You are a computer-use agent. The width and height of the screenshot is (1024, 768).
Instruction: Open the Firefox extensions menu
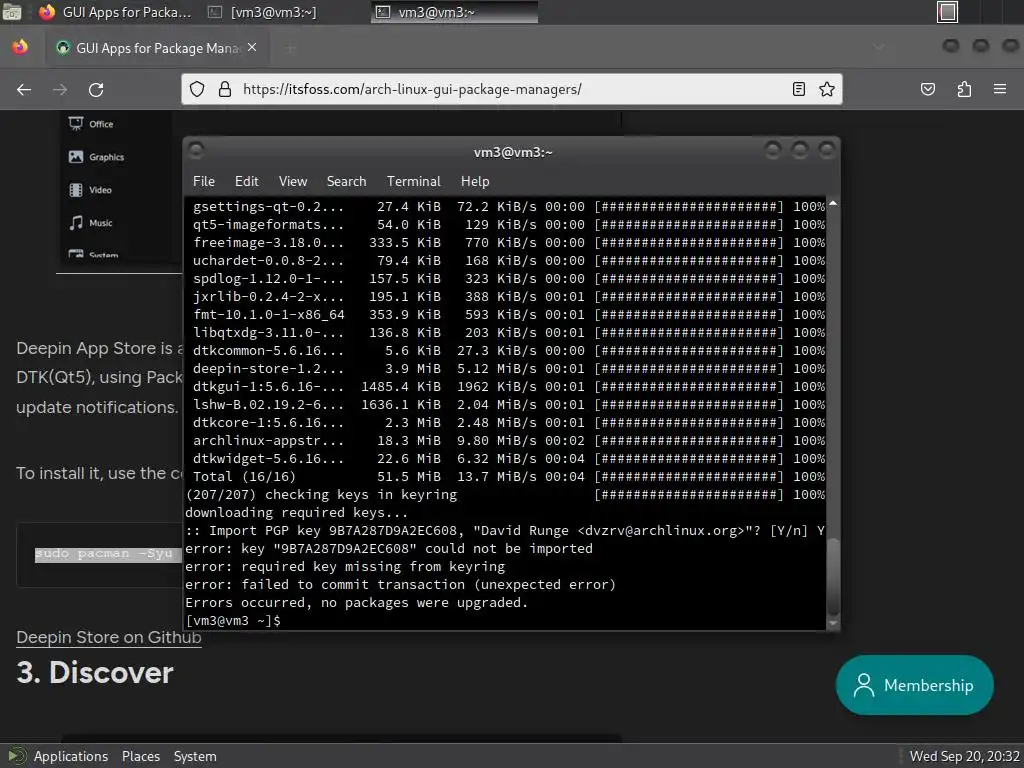click(x=964, y=89)
